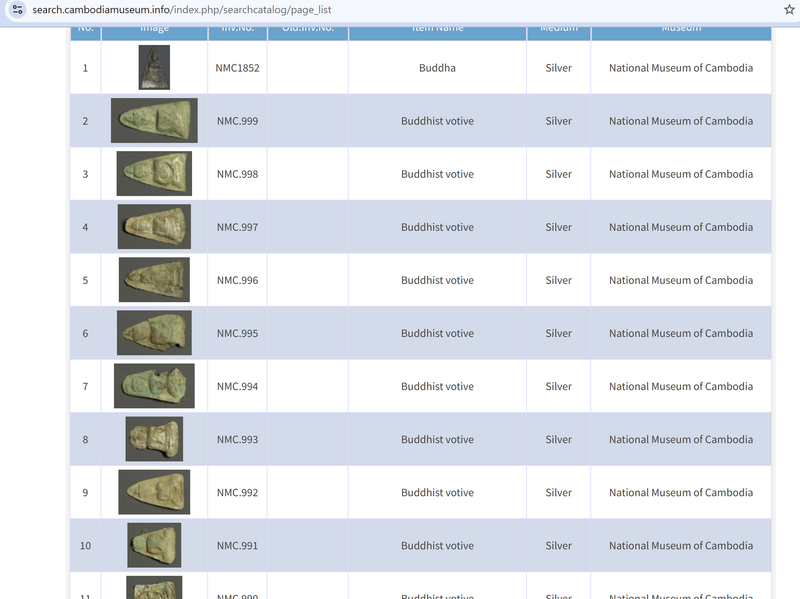This screenshot has height=599, width=800.
Task: Click Buddhist votive name in NMC.992 row
Action: point(437,492)
